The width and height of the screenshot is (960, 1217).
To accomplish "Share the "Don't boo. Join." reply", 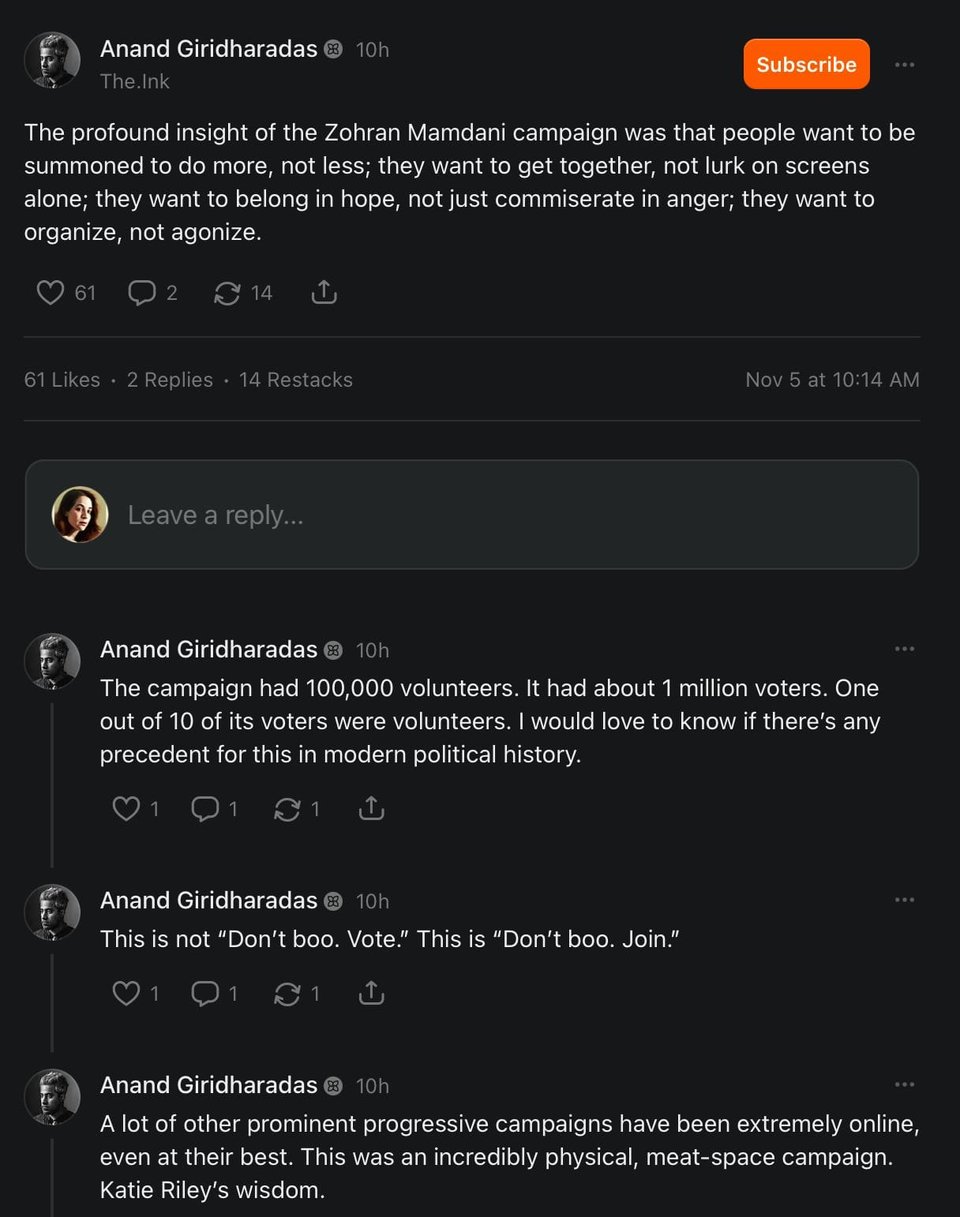I will point(370,993).
